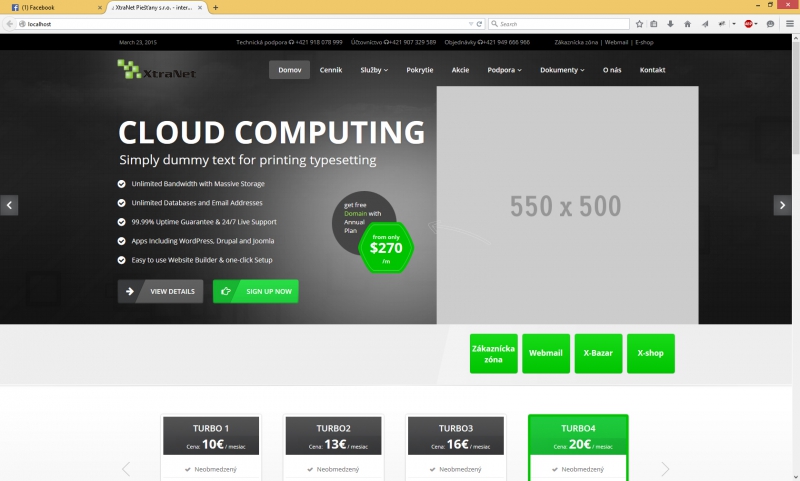Show previous hero slide with left arrow
The image size is (800, 481).
[9, 205]
